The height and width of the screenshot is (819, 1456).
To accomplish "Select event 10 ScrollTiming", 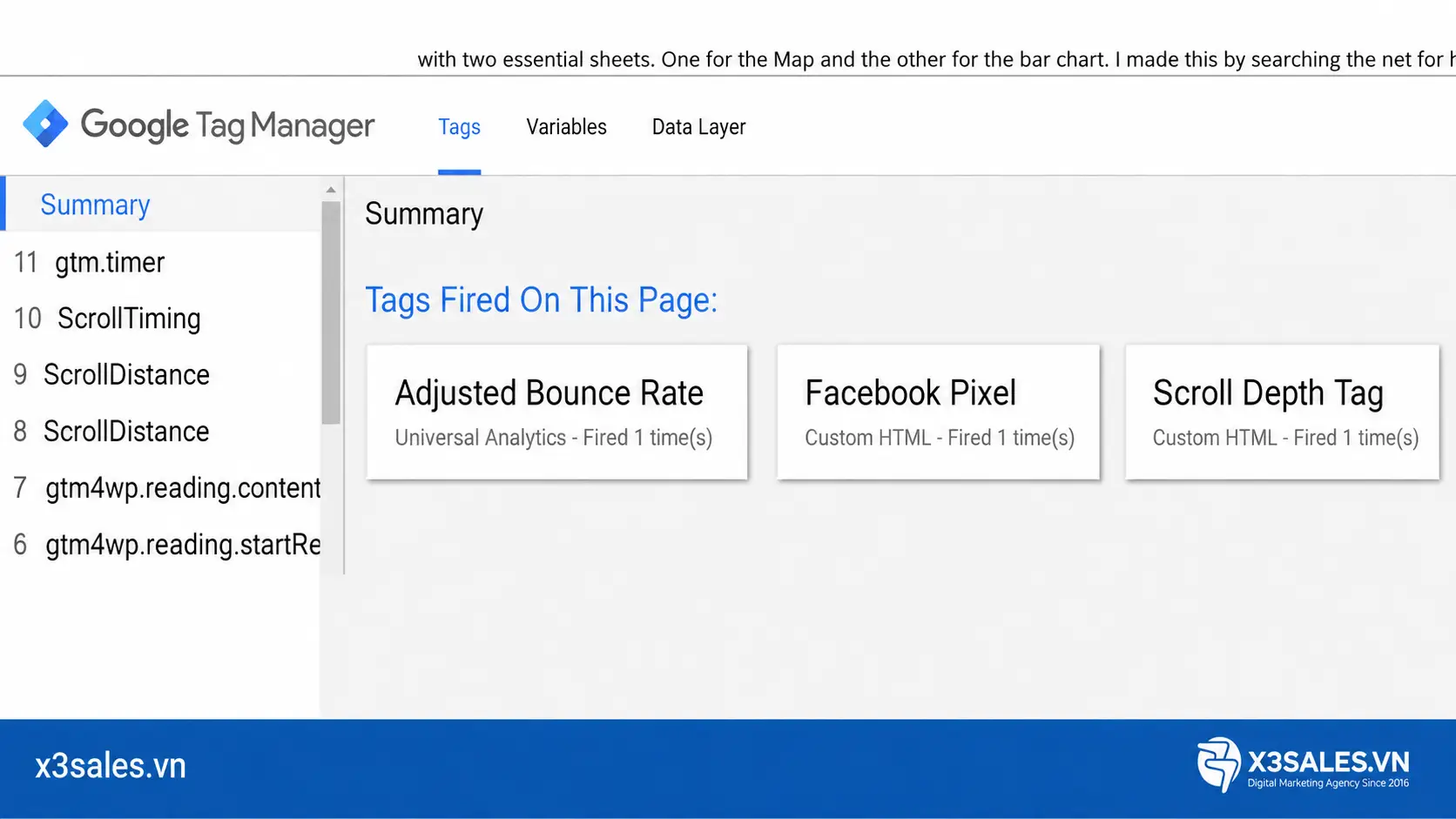I will point(161,319).
